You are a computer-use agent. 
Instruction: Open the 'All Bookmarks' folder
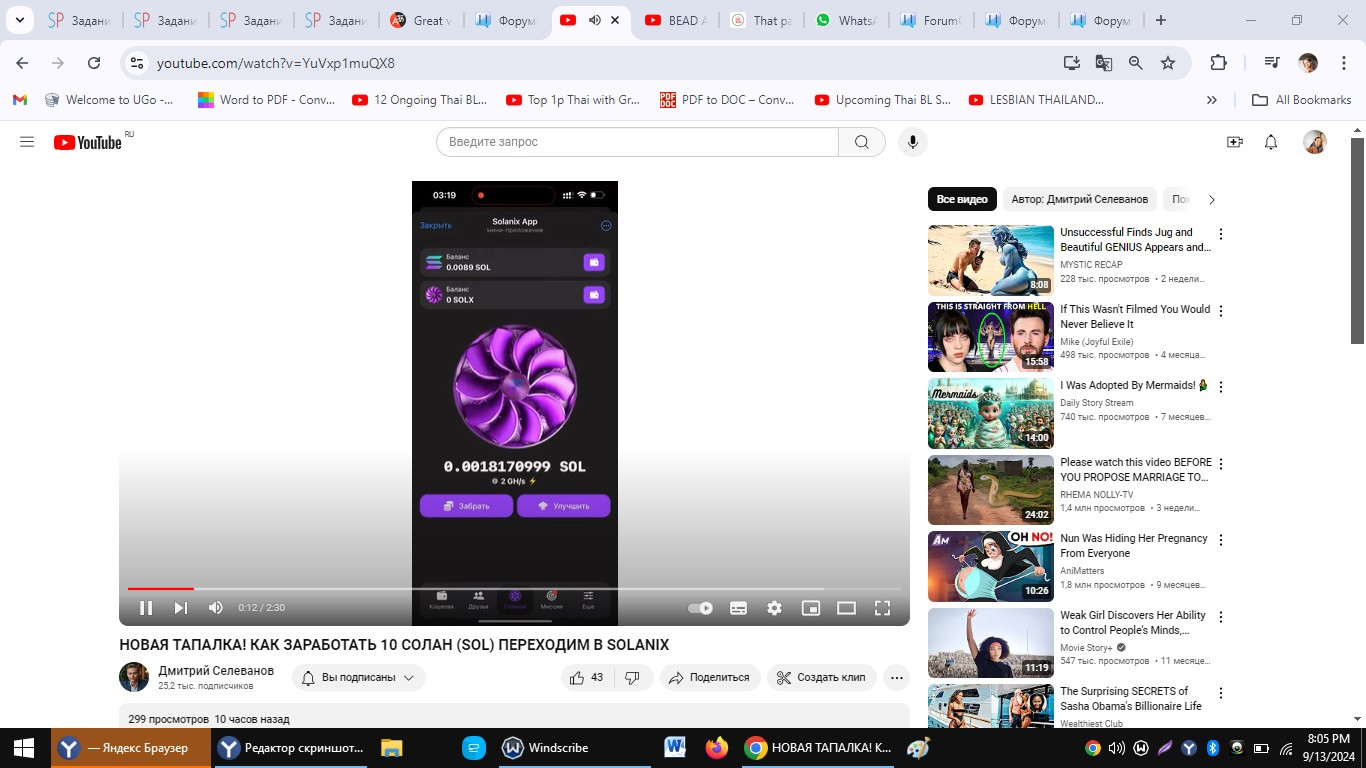pos(1302,100)
